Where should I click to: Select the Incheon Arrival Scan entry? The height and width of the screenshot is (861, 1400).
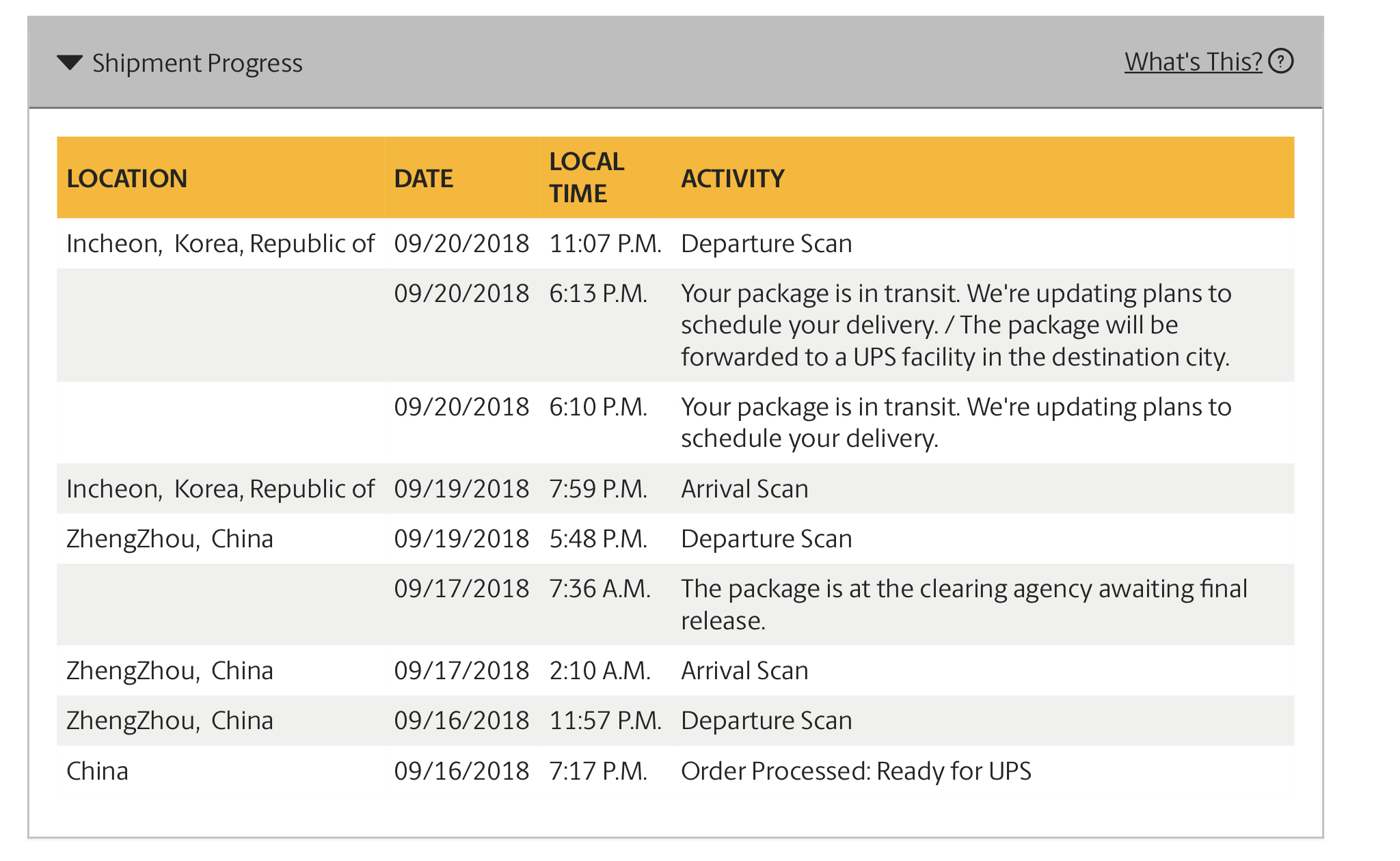[x=675, y=489]
